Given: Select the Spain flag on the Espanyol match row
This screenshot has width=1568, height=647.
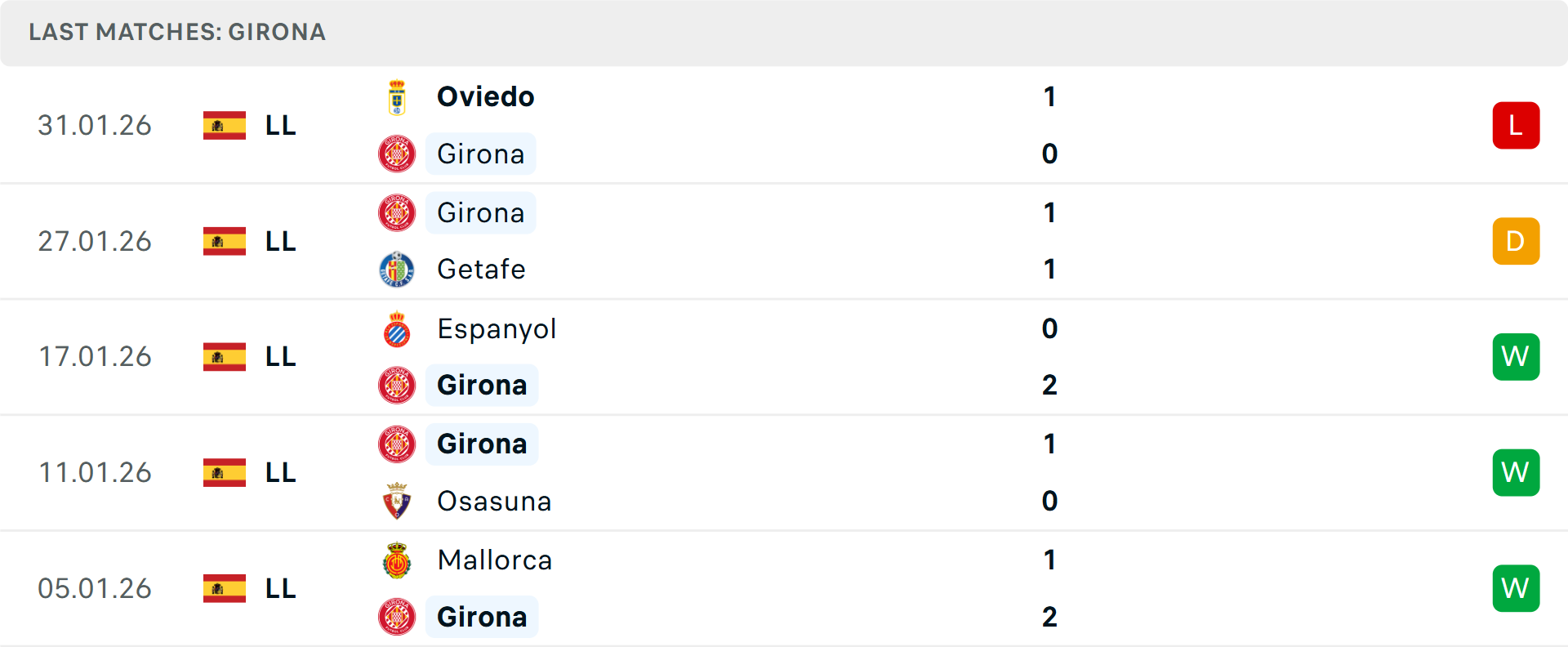Looking at the screenshot, I should 224,356.
